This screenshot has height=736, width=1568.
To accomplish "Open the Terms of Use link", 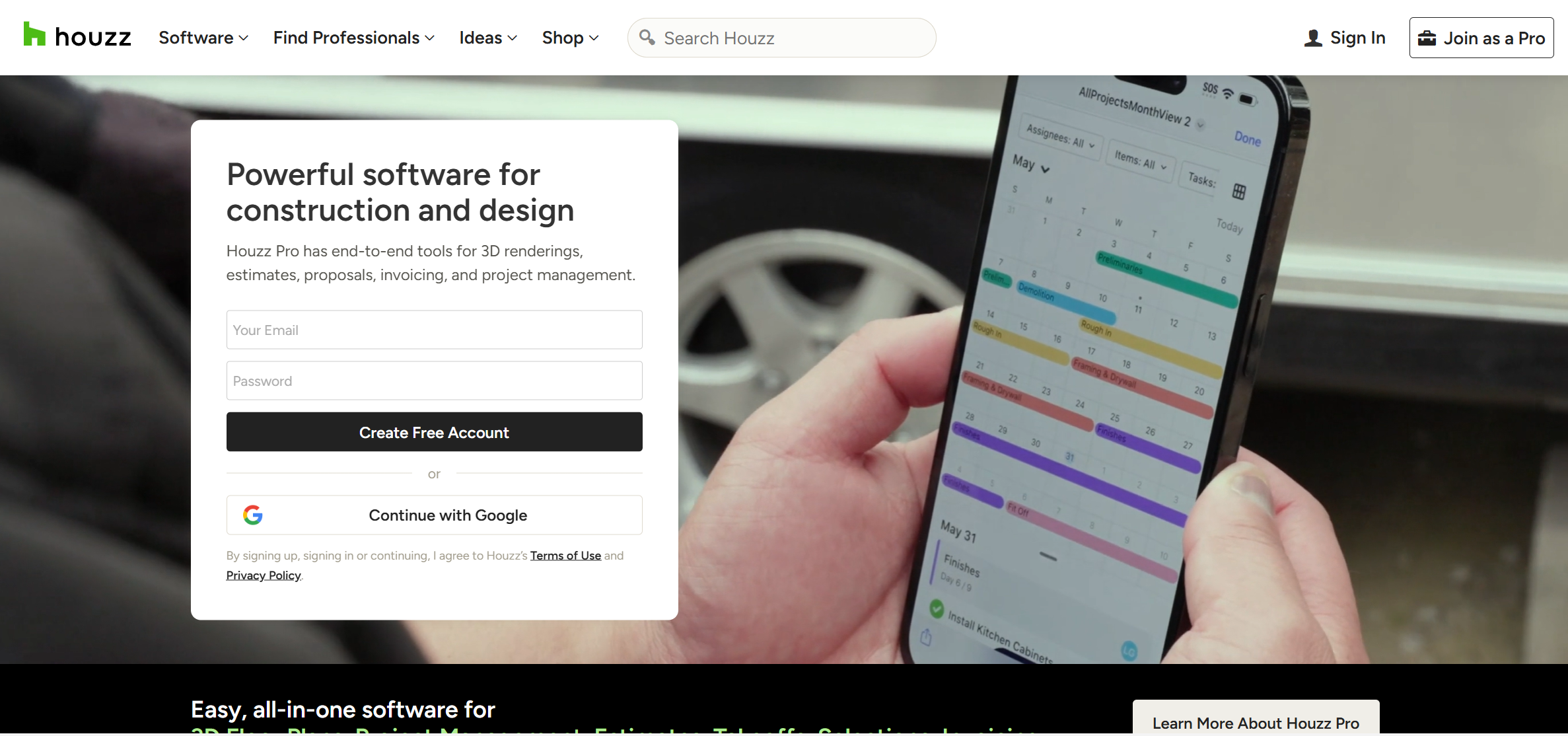I will pyautogui.click(x=565, y=556).
